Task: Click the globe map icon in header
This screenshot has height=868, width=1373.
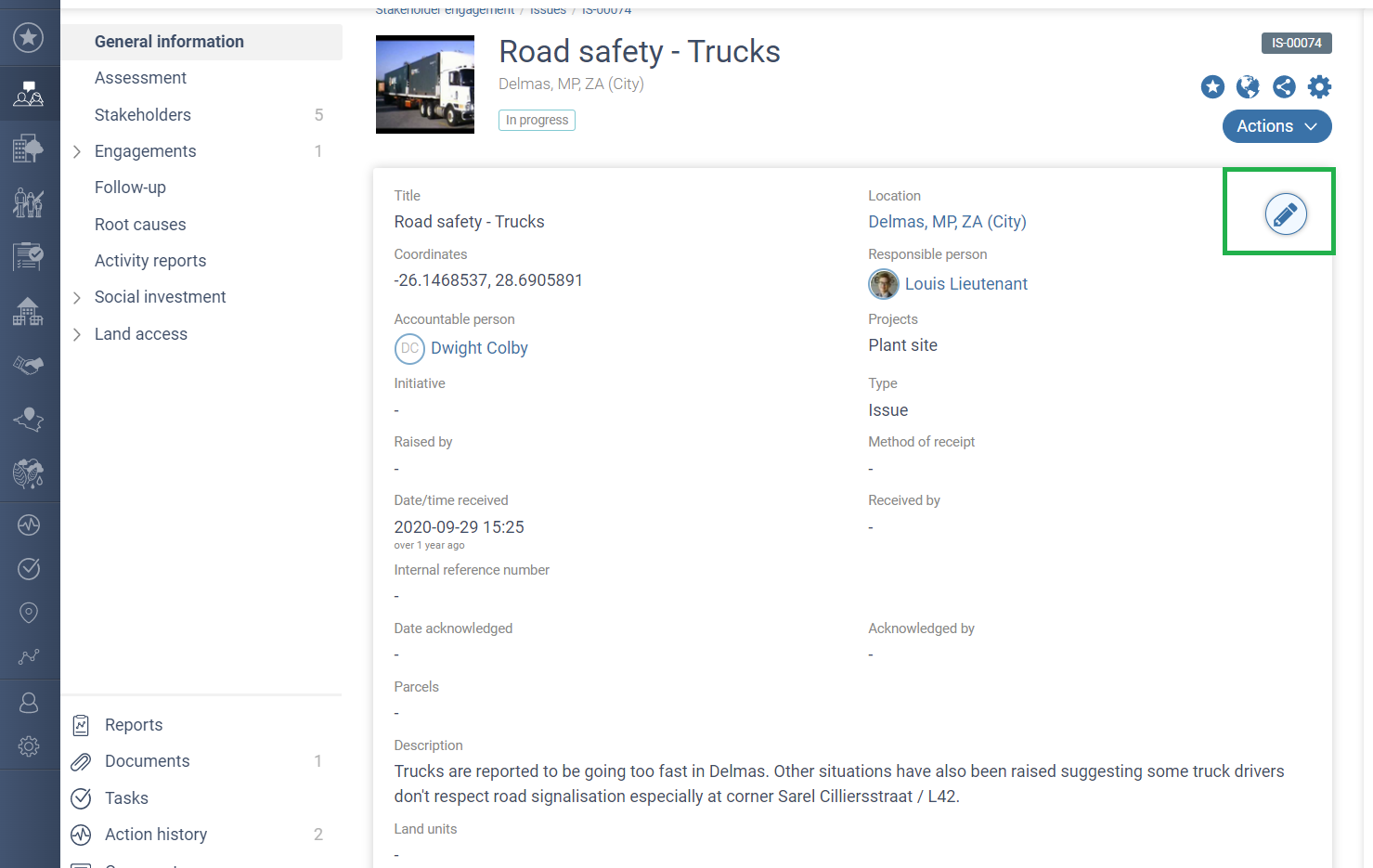Action: click(1248, 87)
